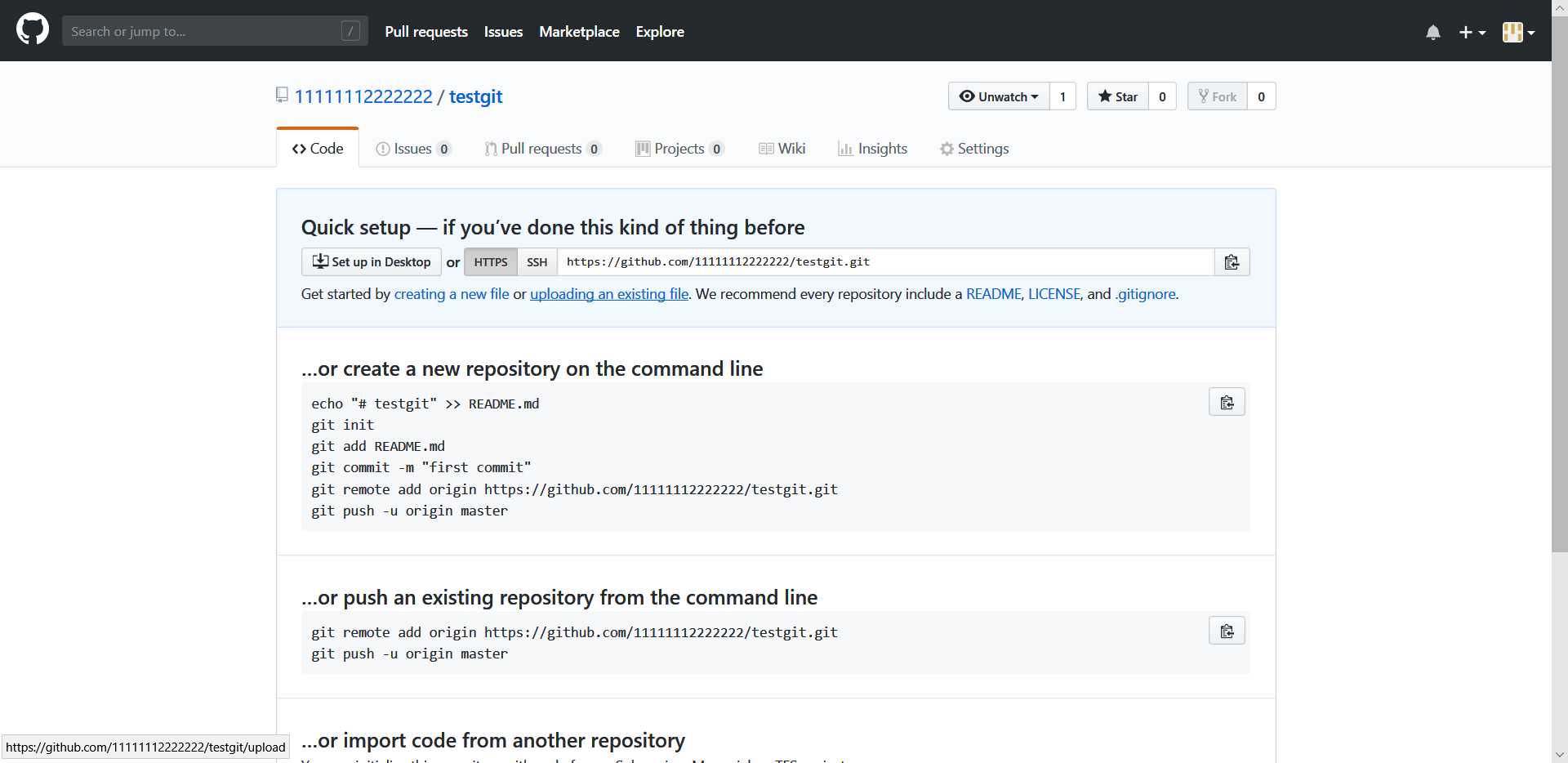Open Issues in the top navigation
The image size is (1568, 763).
[503, 32]
